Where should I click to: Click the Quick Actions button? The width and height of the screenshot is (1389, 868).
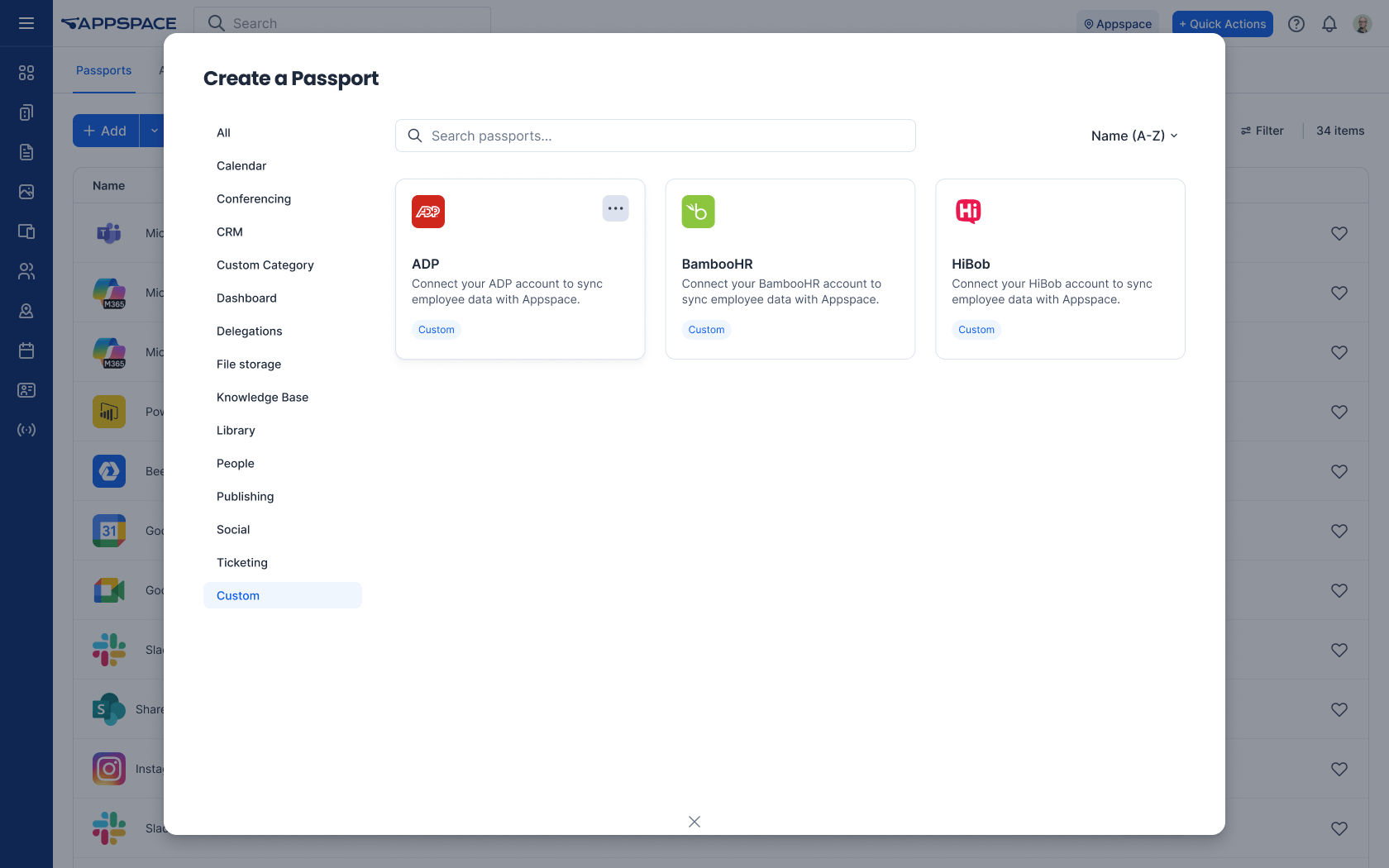[1222, 24]
